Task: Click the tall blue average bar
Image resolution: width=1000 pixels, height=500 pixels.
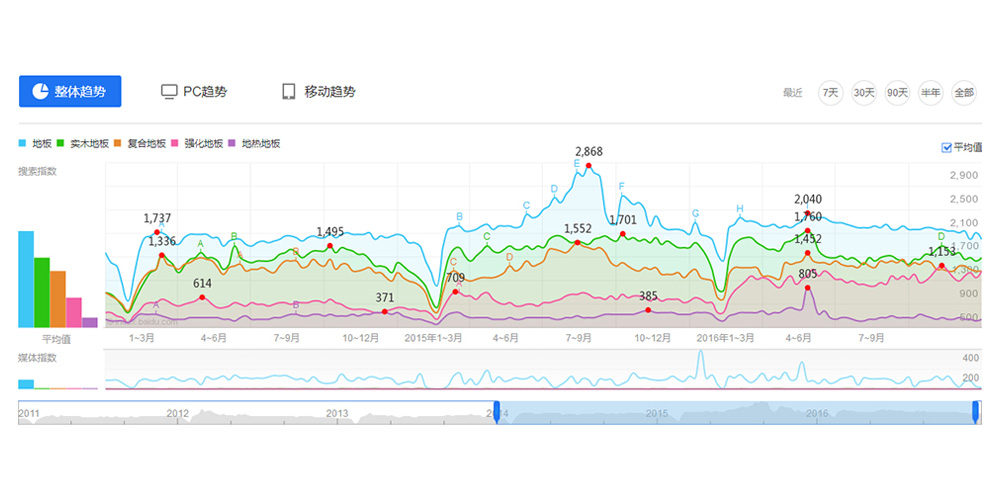Action: 26,279
